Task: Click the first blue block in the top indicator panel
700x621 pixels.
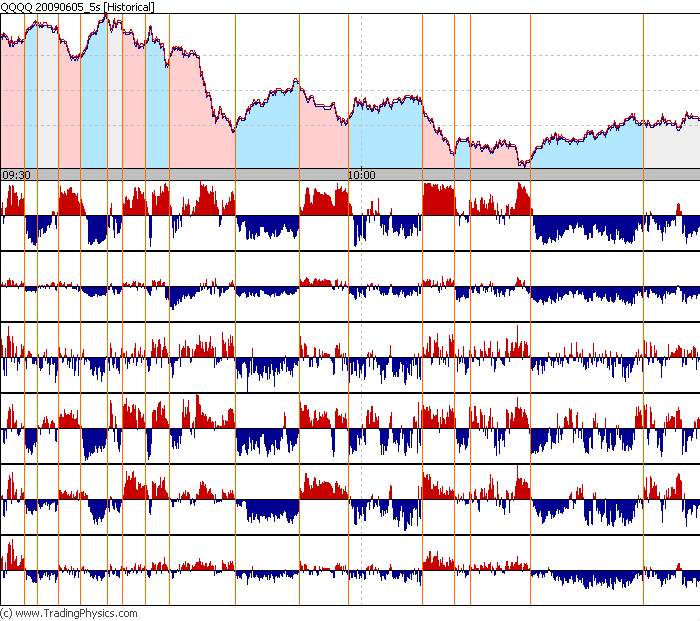Action: (40, 226)
